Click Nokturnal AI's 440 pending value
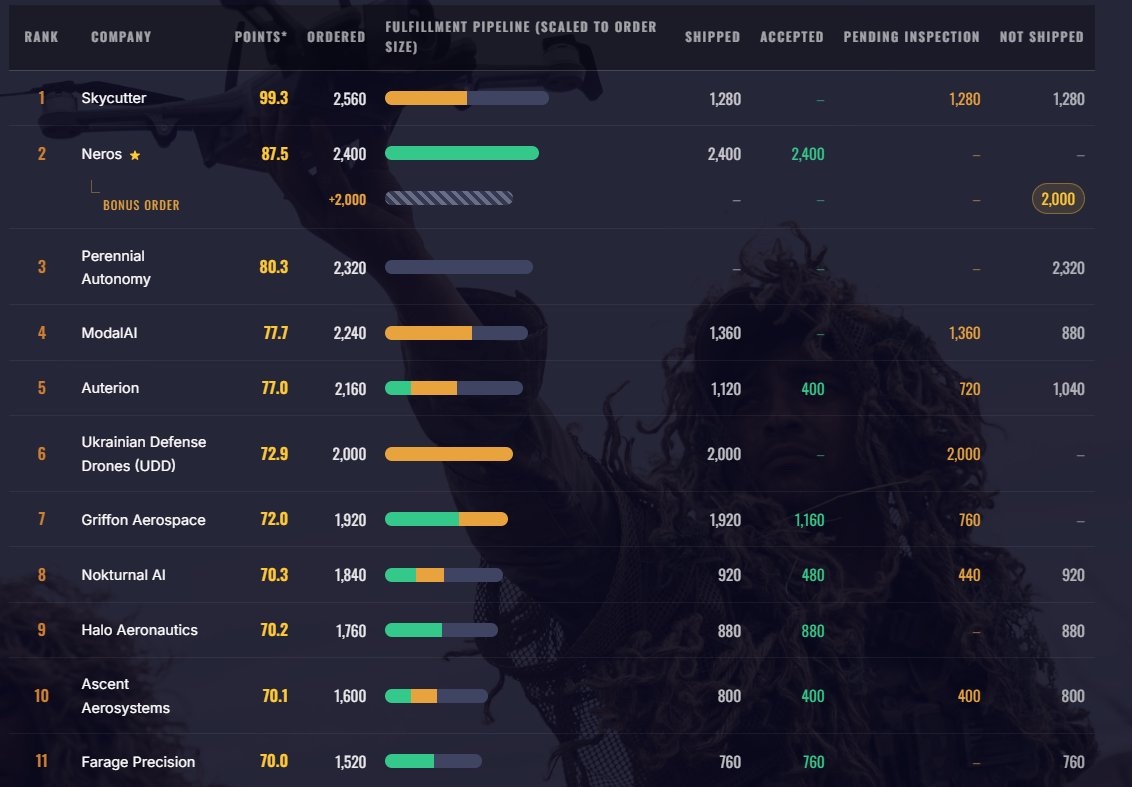Viewport: 1132px width, 787px height. click(969, 575)
